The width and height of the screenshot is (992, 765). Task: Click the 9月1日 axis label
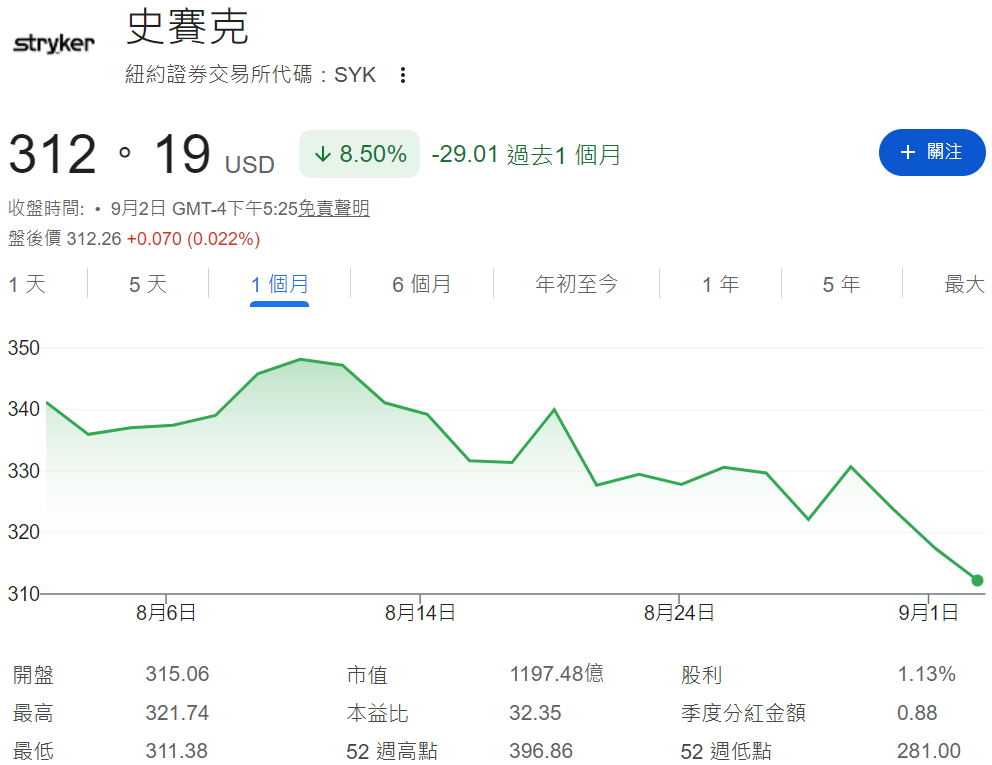click(x=928, y=613)
